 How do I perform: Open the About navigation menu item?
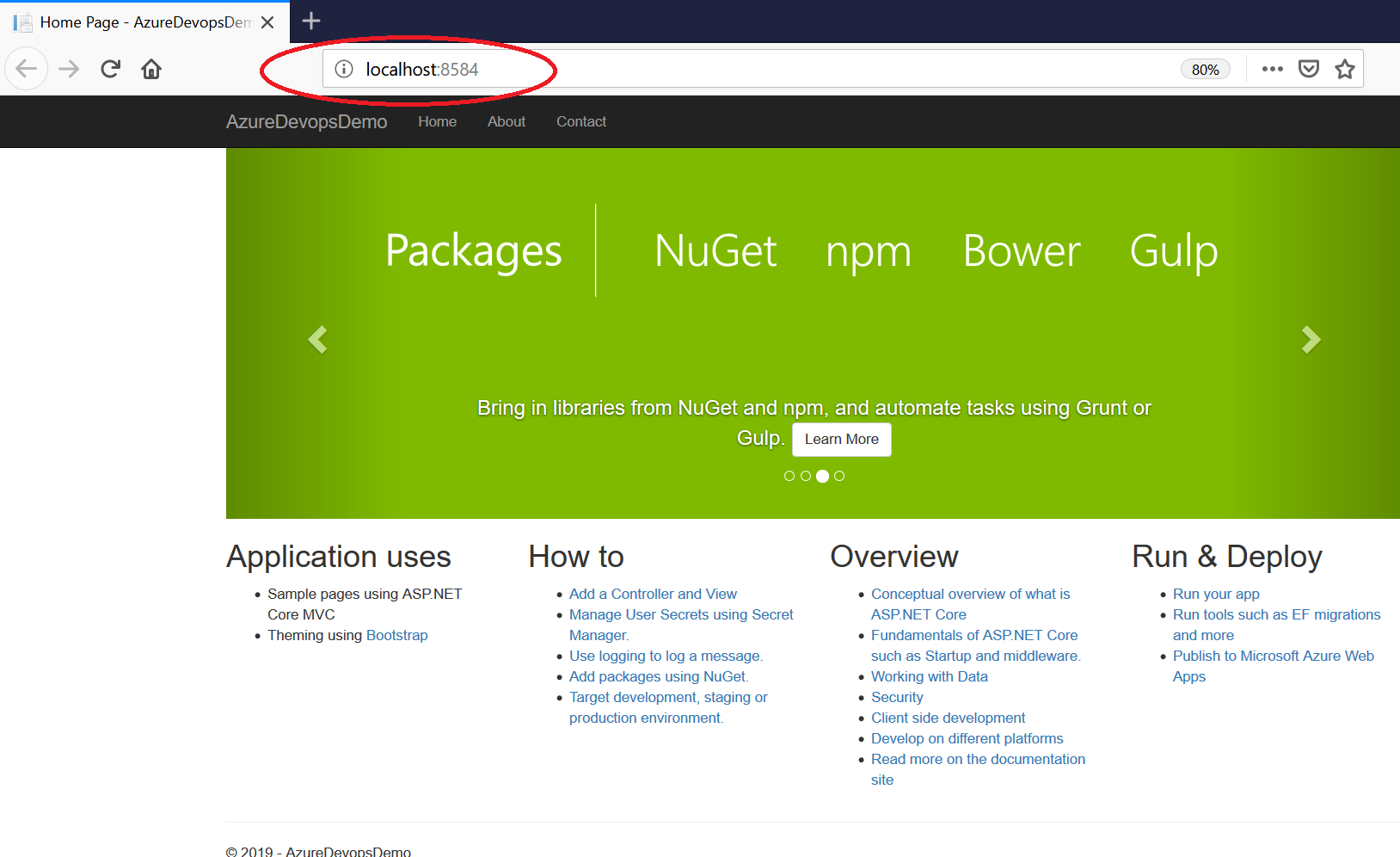pyautogui.click(x=506, y=121)
